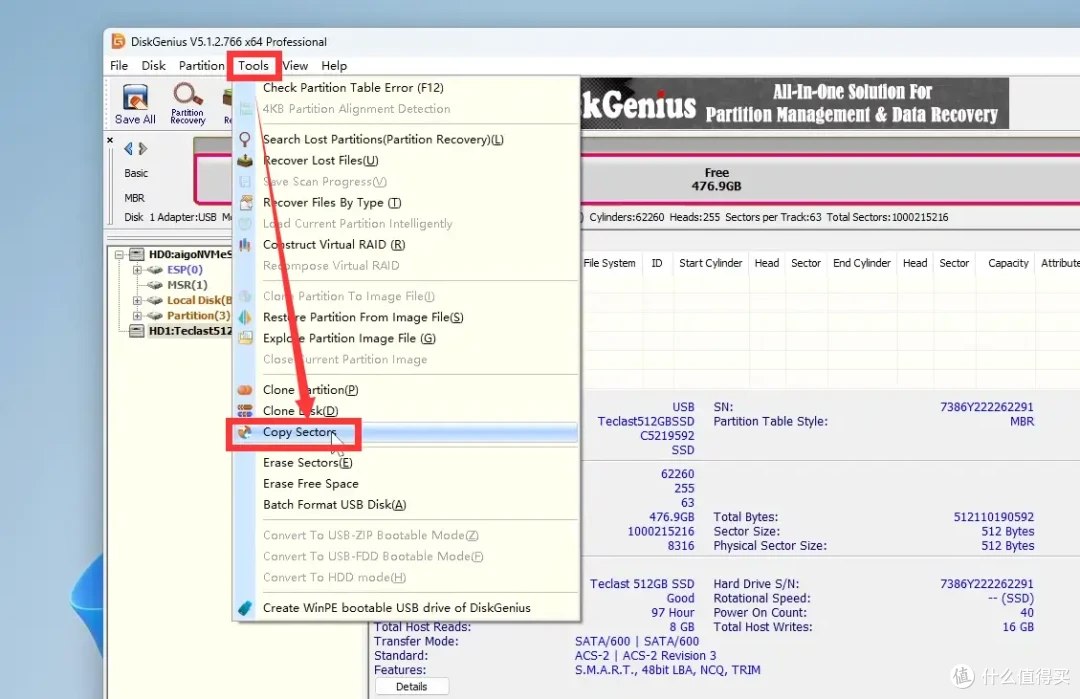
Task: Click the Free 476.9GB disk map bar
Action: (716, 180)
